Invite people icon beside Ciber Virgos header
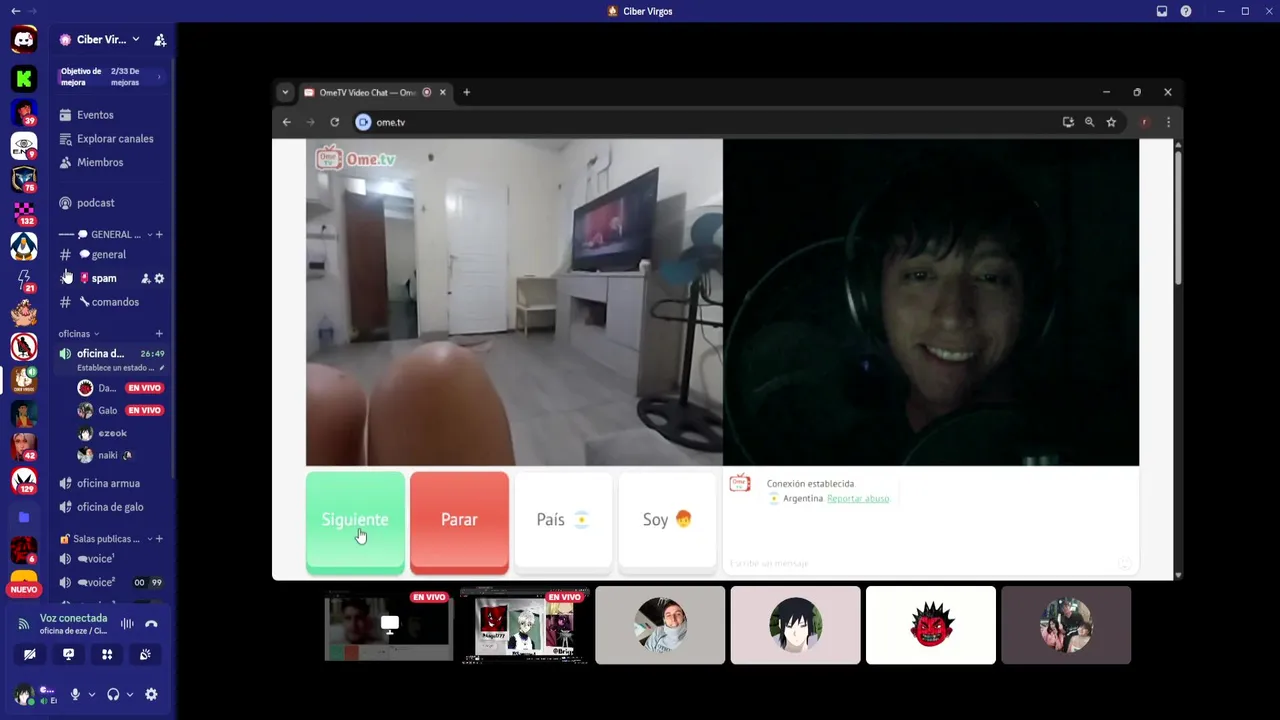1280x720 pixels. click(x=160, y=40)
